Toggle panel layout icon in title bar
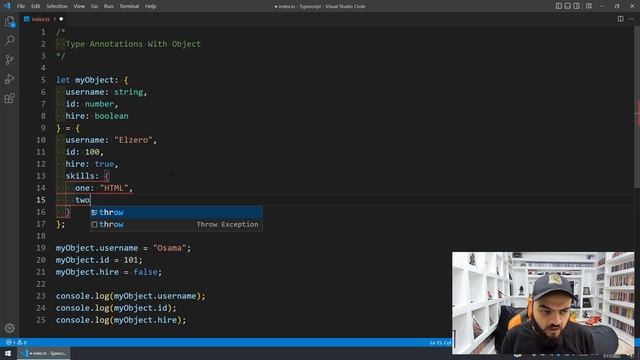 [x=567, y=6]
